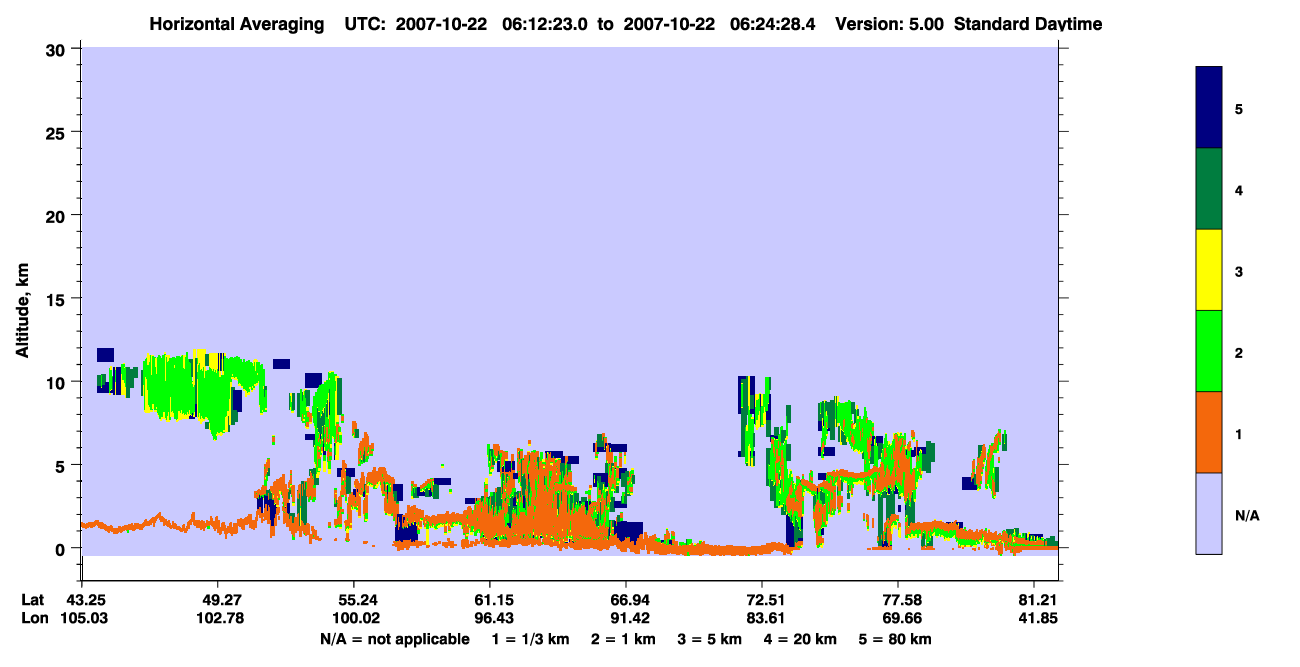Click the colorbar label 'N/A'
Image resolution: width=1300 pixels, height=667 pixels.
point(1247,516)
